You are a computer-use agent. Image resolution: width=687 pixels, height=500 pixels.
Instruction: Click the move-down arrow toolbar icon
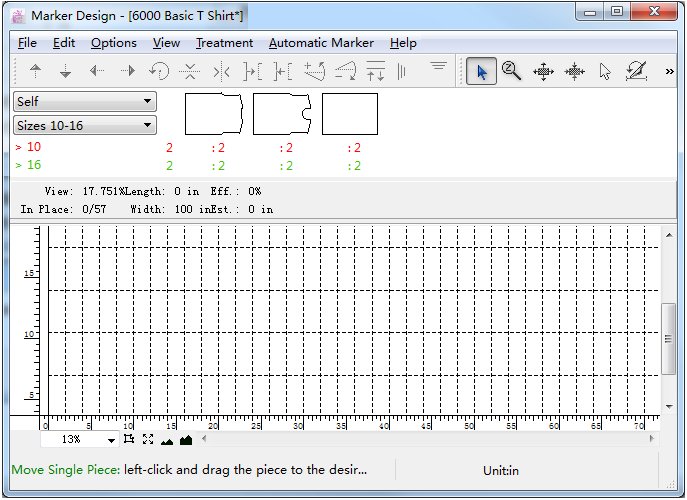coord(66,72)
